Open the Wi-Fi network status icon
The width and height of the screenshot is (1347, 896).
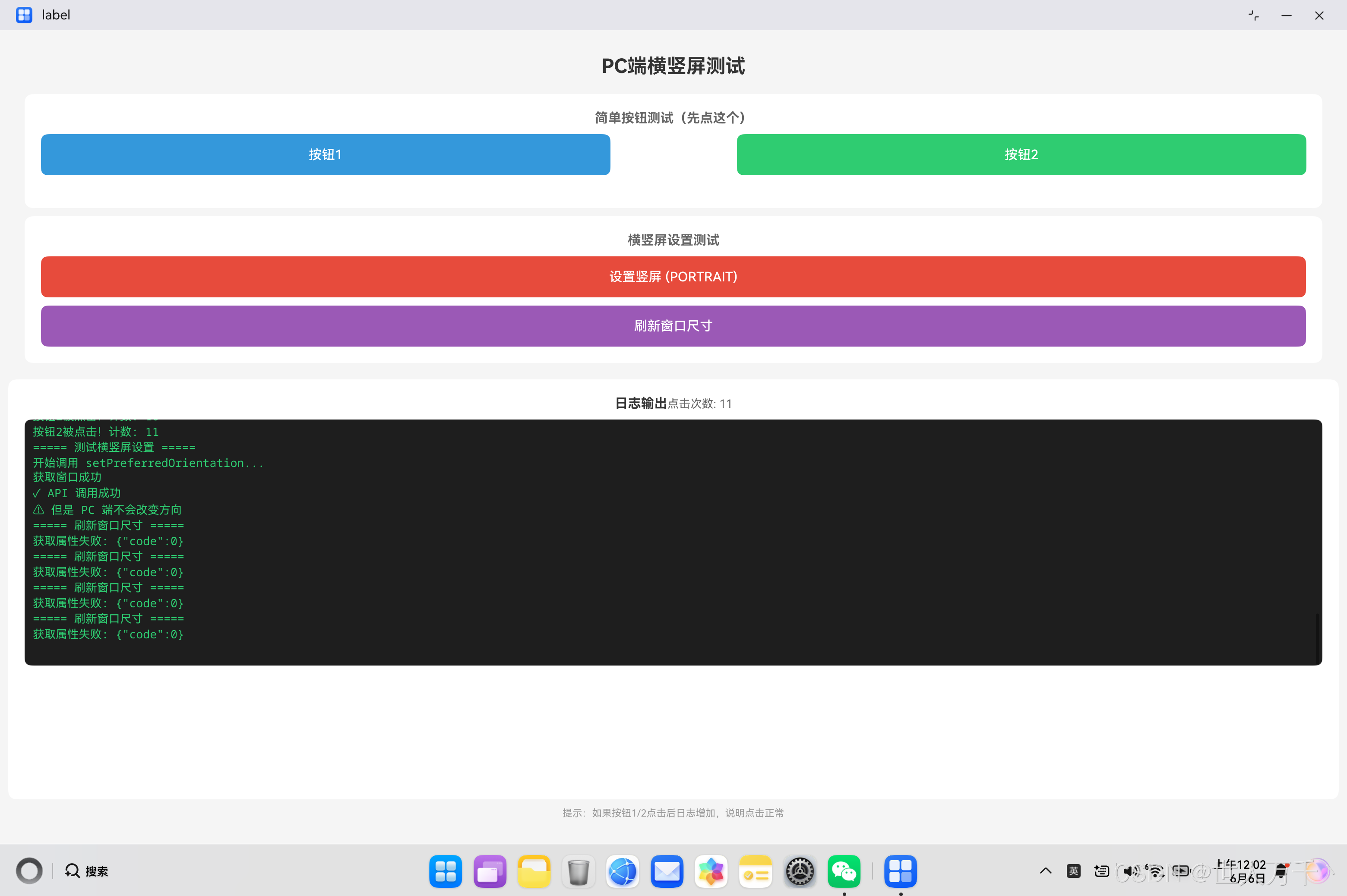click(x=1156, y=871)
